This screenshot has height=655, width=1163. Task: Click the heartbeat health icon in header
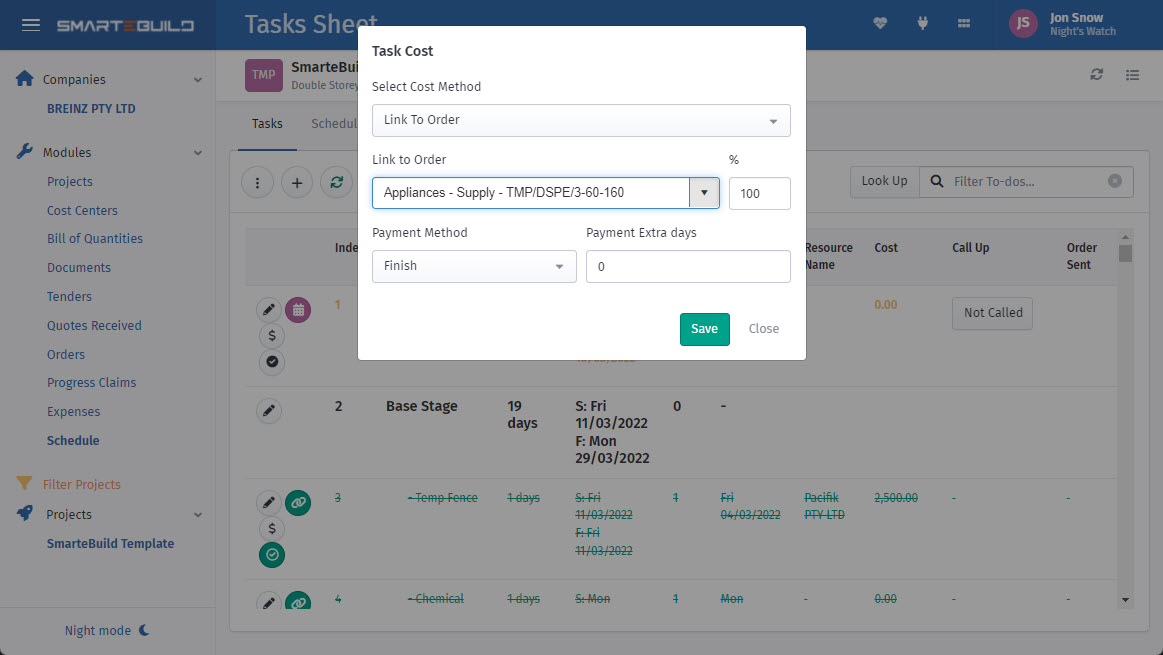(880, 23)
